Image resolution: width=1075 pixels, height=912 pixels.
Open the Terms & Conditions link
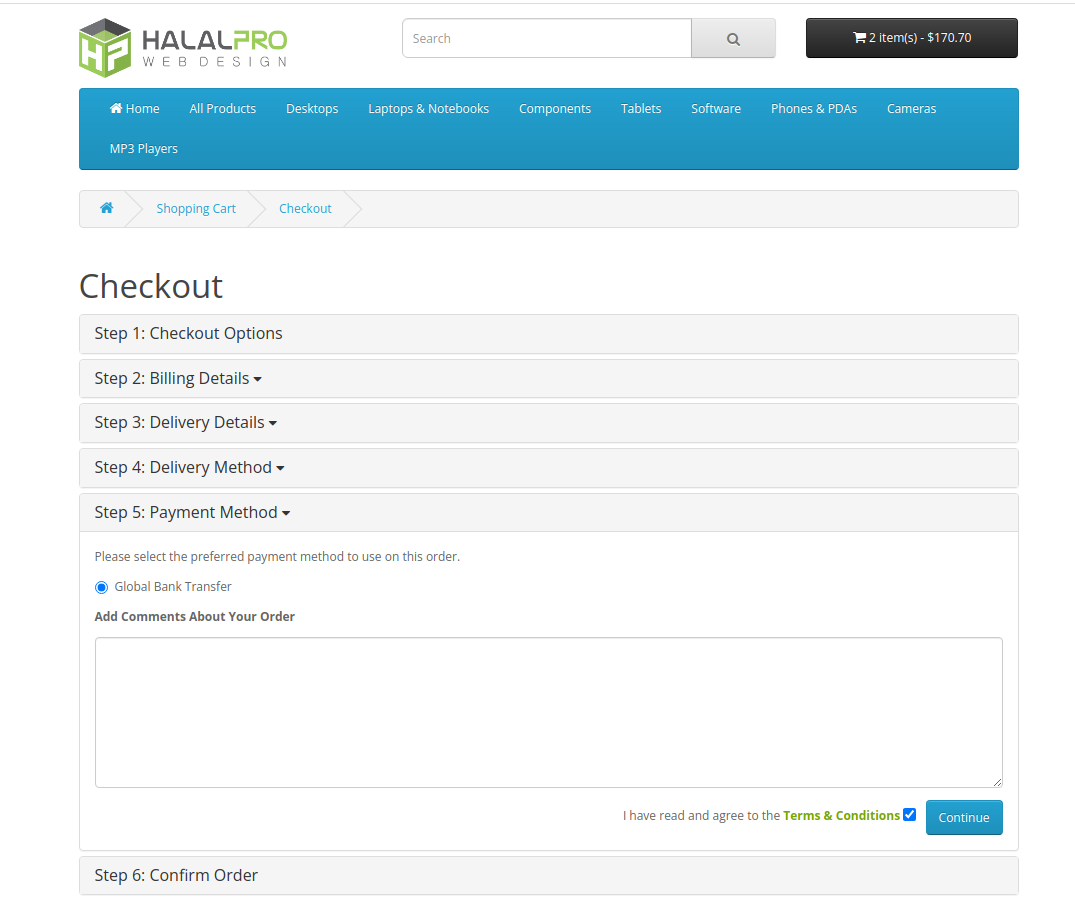click(840, 815)
